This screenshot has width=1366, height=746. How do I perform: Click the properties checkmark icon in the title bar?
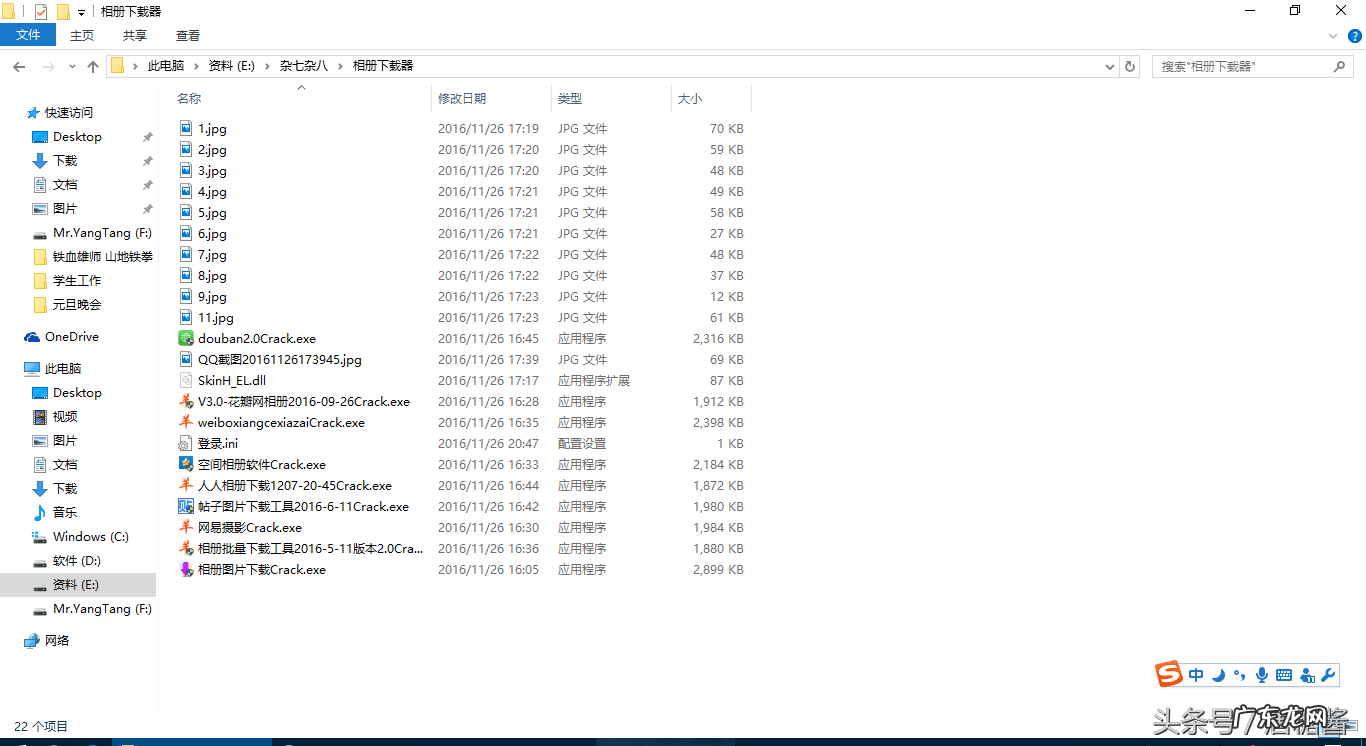[41, 11]
